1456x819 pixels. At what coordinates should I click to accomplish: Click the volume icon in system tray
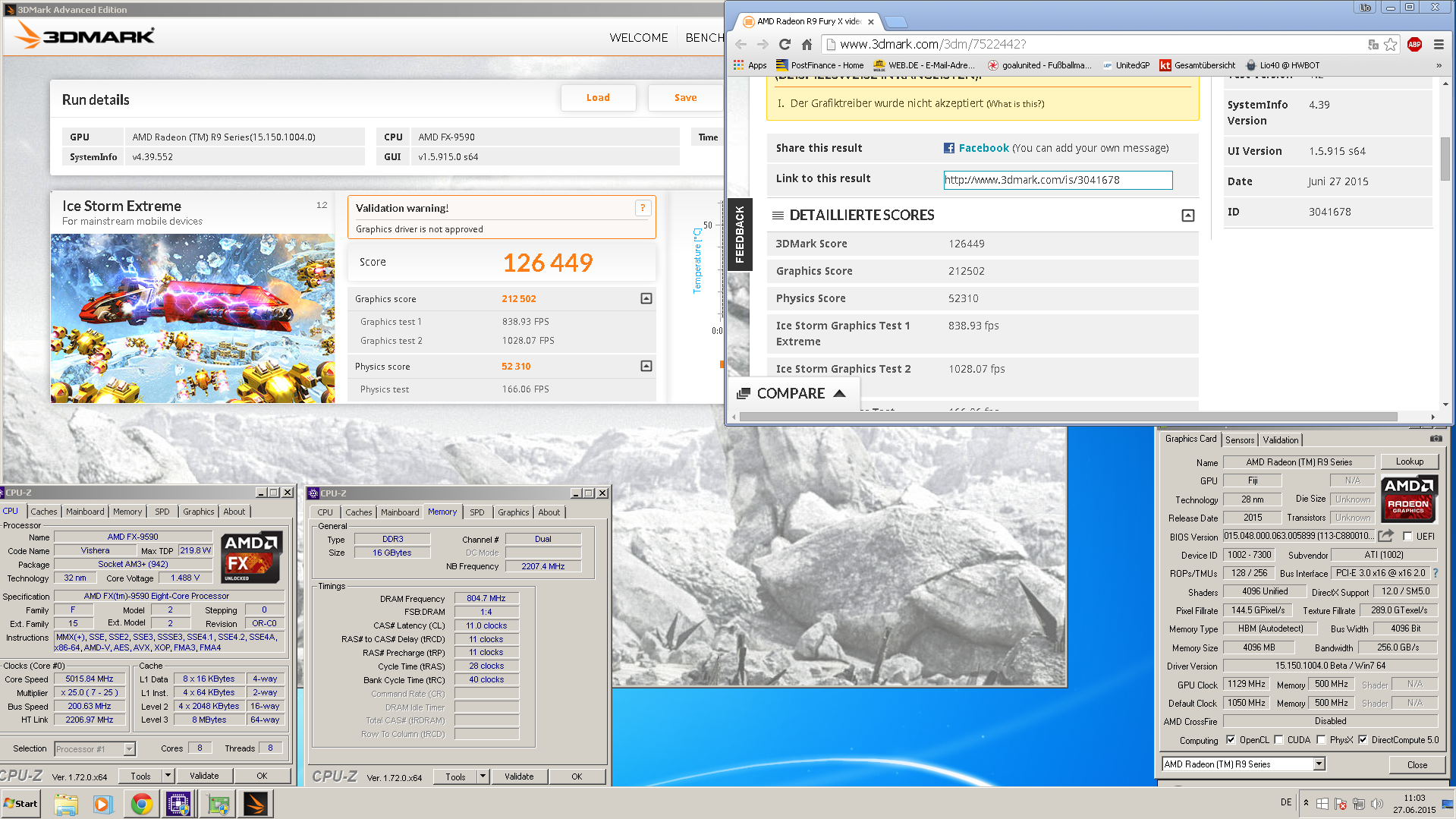pyautogui.click(x=1377, y=804)
